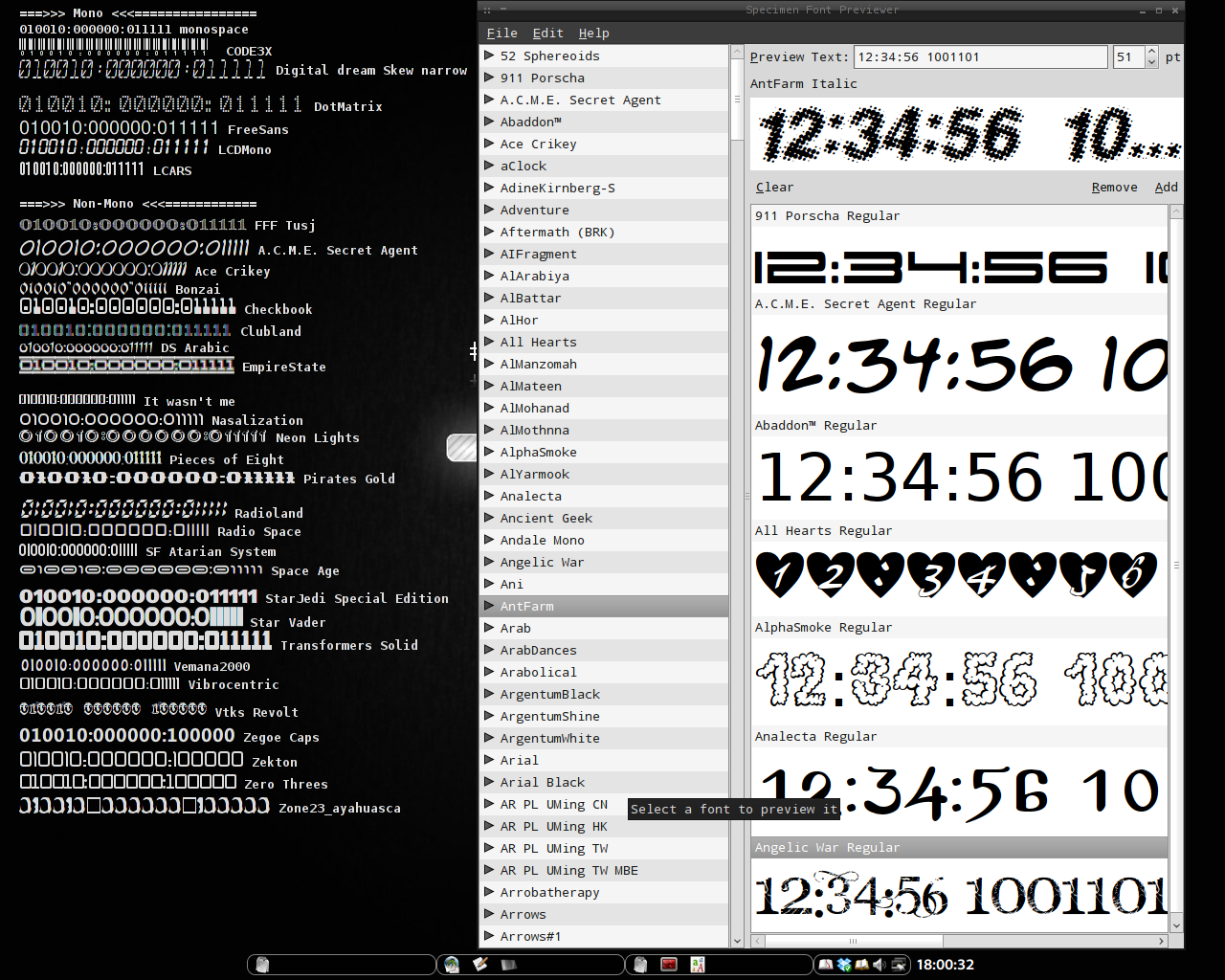Expand the aClock font row

pos(489,166)
